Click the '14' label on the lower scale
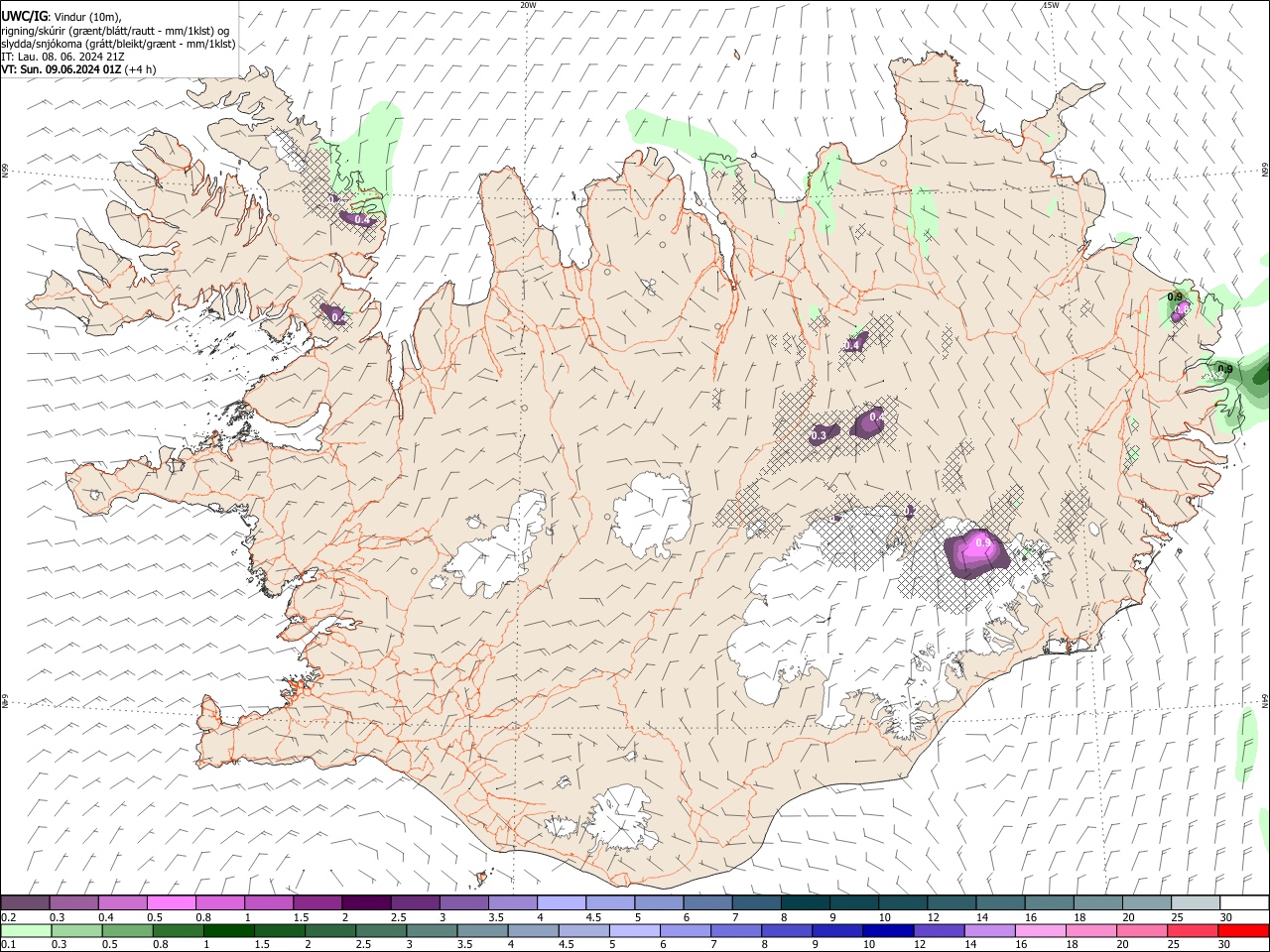 [969, 944]
